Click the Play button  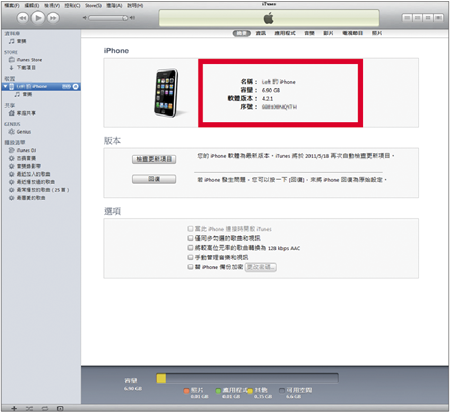(38, 17)
